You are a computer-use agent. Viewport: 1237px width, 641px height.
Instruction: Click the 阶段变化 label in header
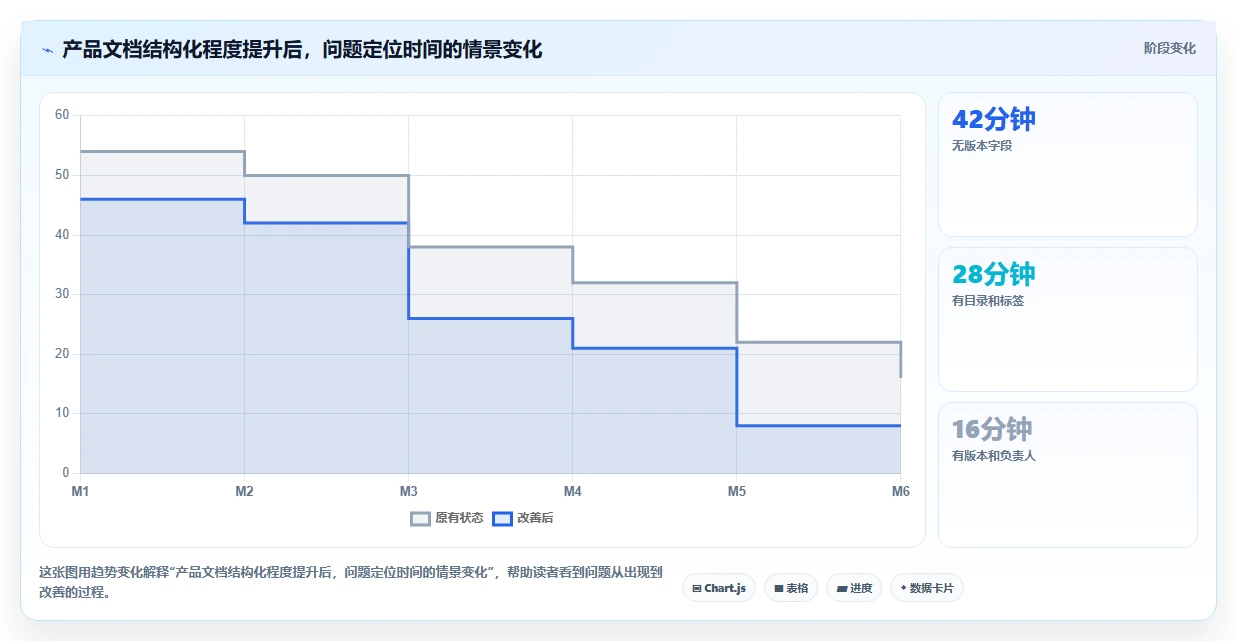tap(1170, 48)
